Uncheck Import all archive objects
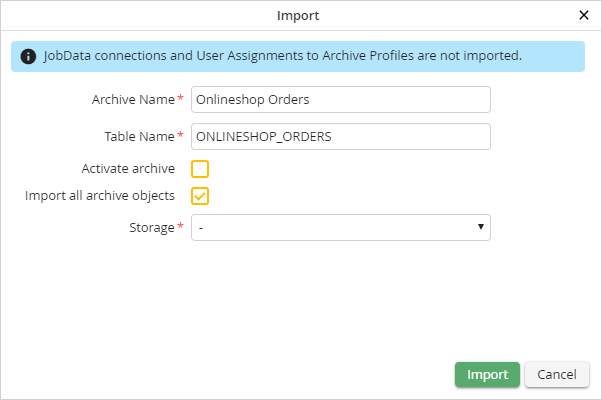This screenshot has width=602, height=400. [x=200, y=196]
